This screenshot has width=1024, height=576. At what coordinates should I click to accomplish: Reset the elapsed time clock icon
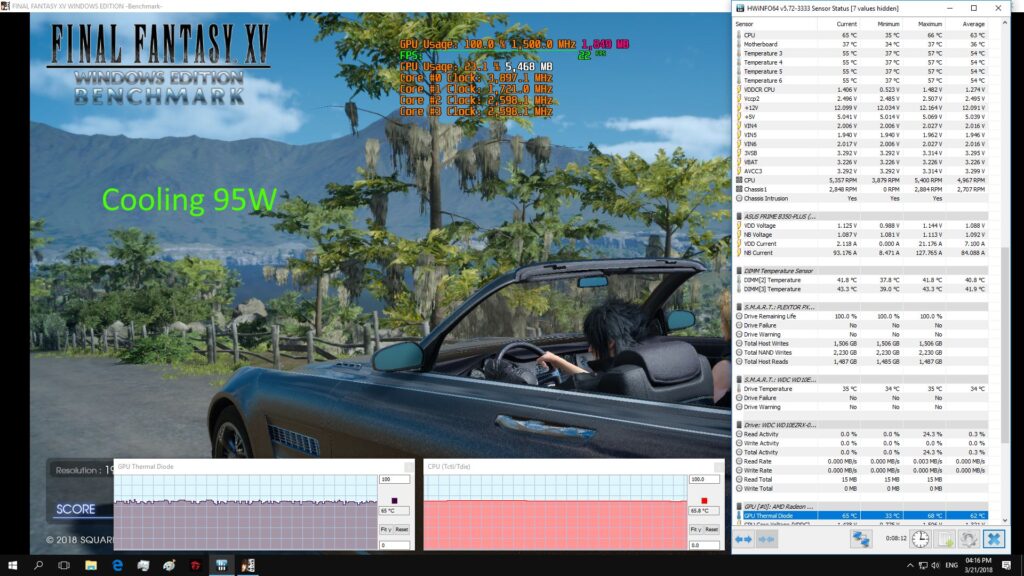click(920, 539)
